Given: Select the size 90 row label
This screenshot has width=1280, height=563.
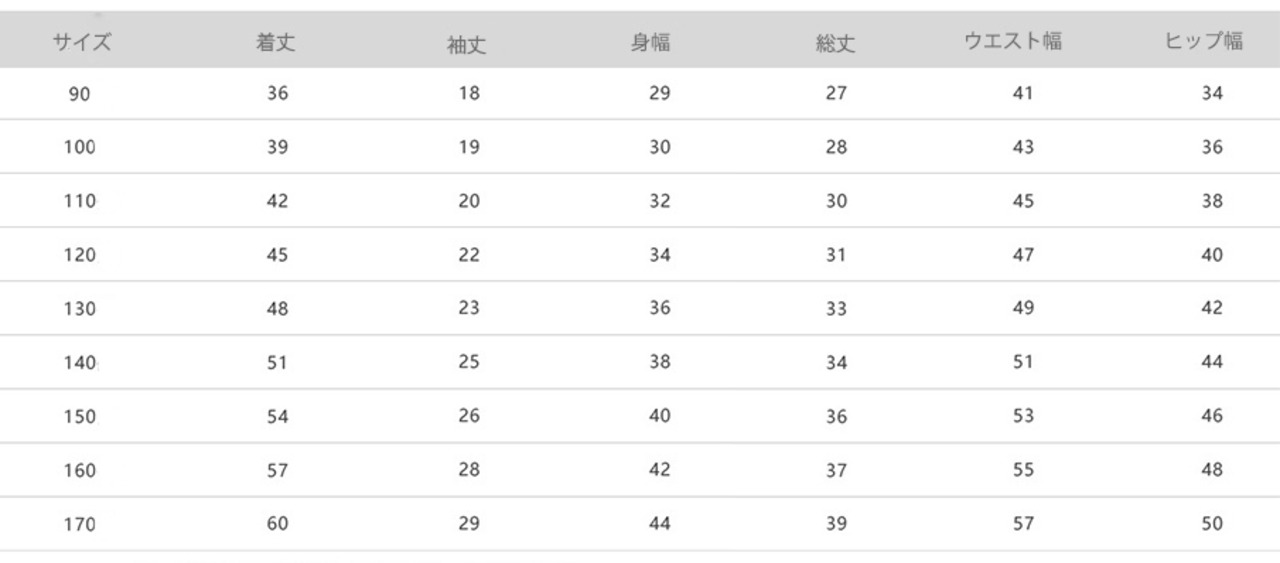Looking at the screenshot, I should pos(80,94).
